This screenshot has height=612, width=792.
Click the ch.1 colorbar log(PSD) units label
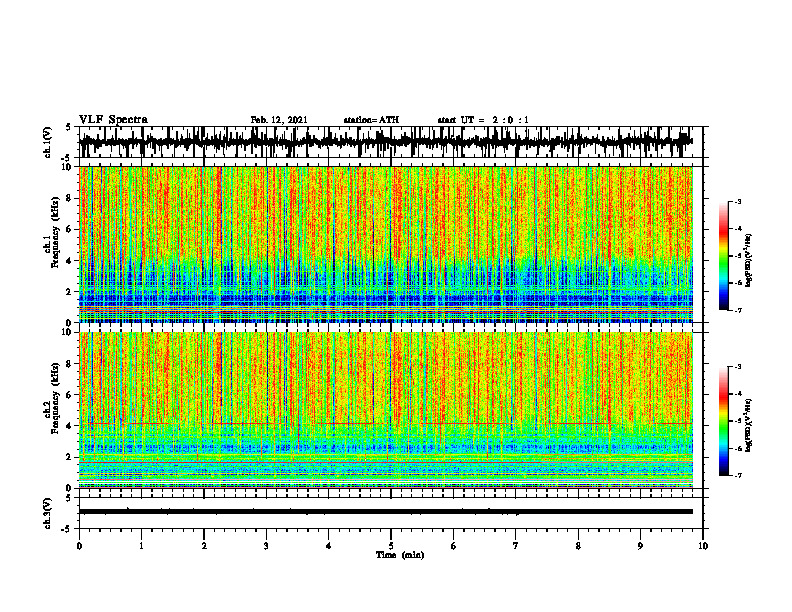(x=749, y=261)
